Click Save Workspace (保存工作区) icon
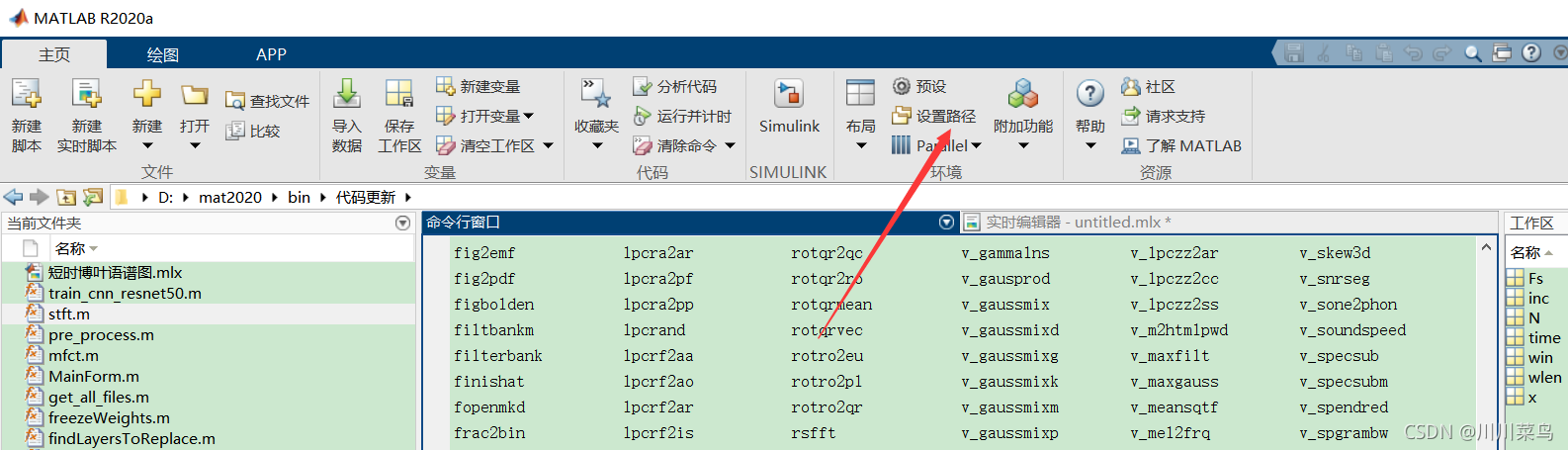Screen dimensions: 1568x450 (x=399, y=94)
